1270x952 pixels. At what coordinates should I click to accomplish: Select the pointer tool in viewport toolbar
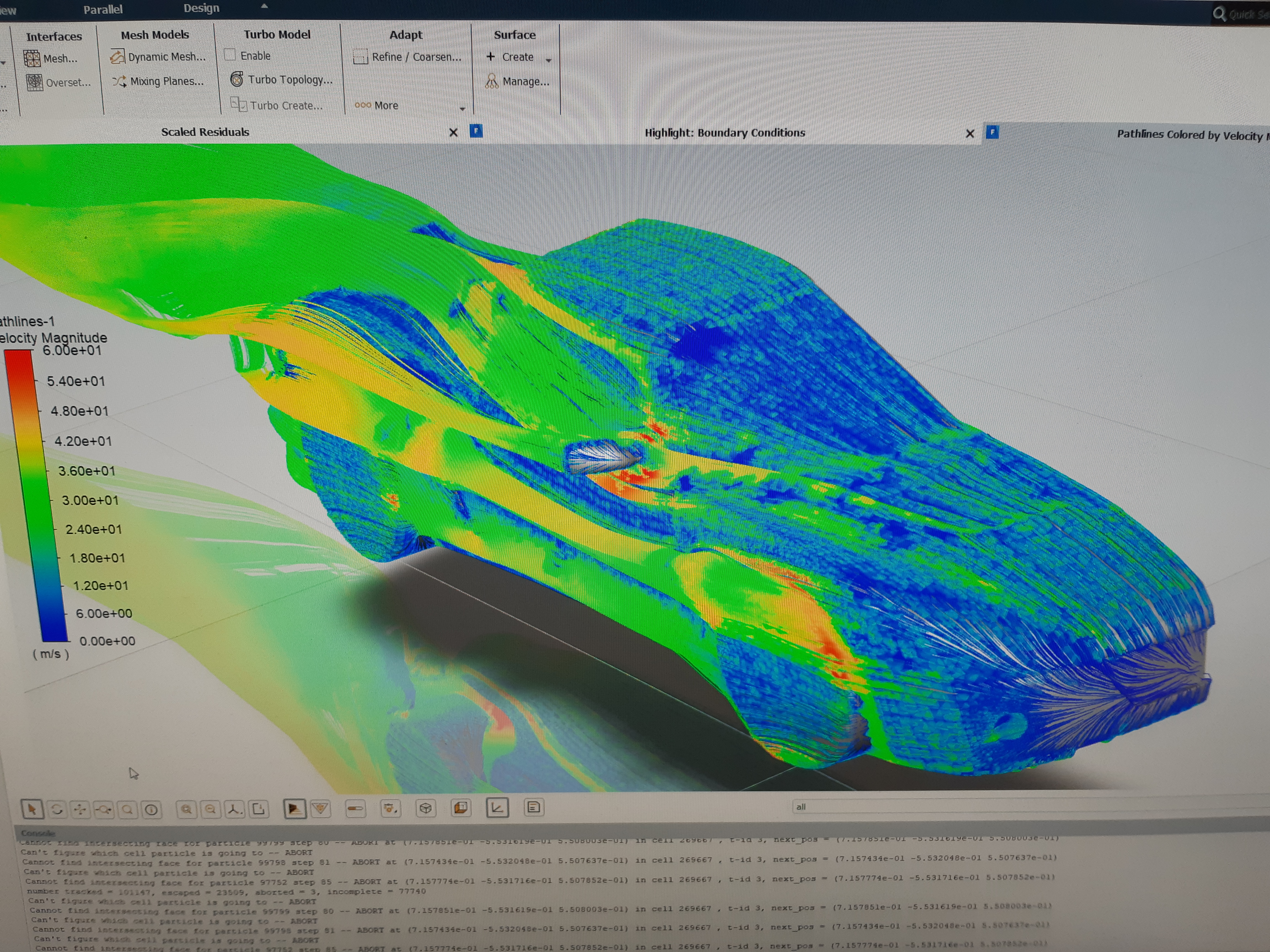pyautogui.click(x=32, y=809)
